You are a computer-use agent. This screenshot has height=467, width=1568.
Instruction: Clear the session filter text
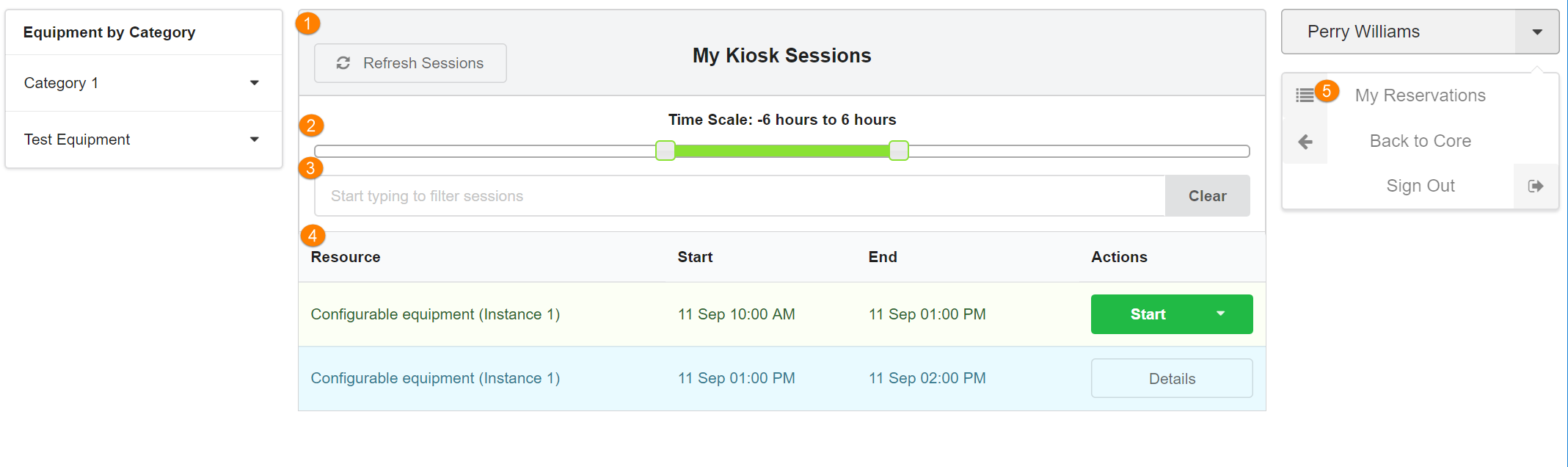(1207, 196)
